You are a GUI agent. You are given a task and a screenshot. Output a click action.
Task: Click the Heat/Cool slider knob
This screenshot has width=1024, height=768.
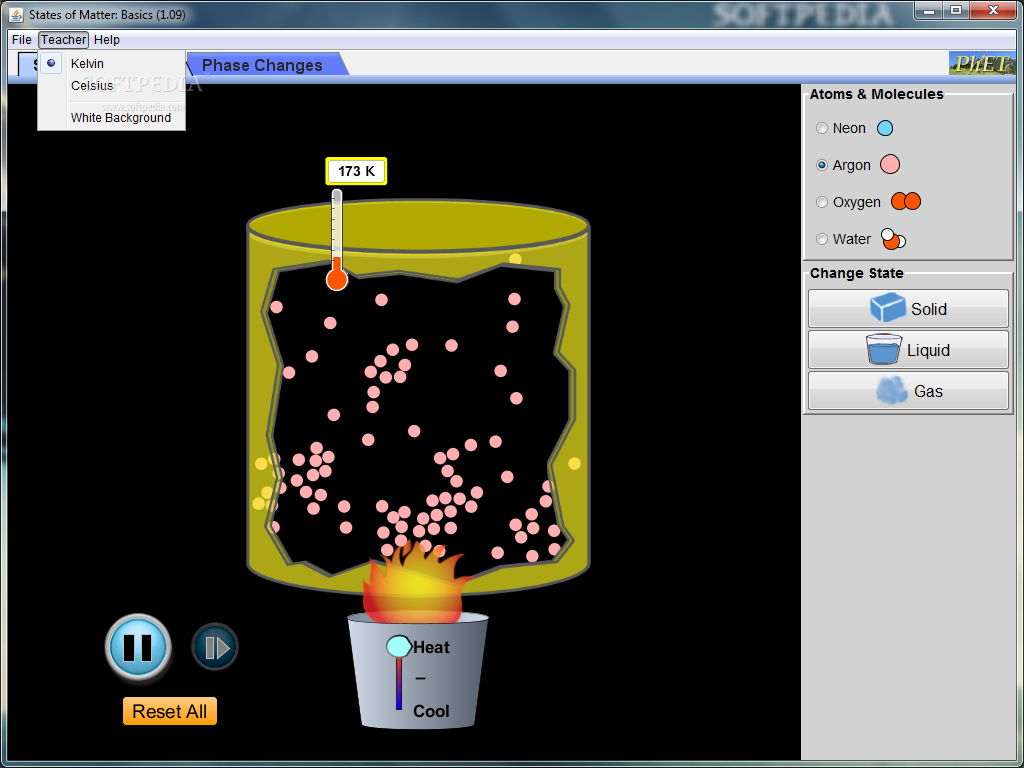click(x=398, y=646)
